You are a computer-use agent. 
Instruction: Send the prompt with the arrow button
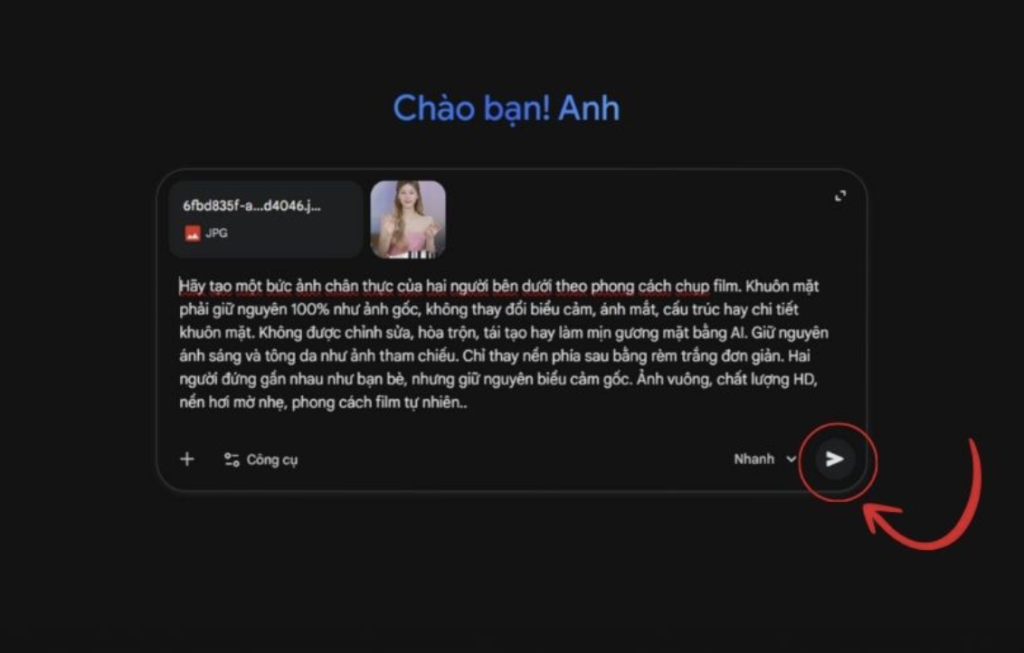[x=835, y=459]
